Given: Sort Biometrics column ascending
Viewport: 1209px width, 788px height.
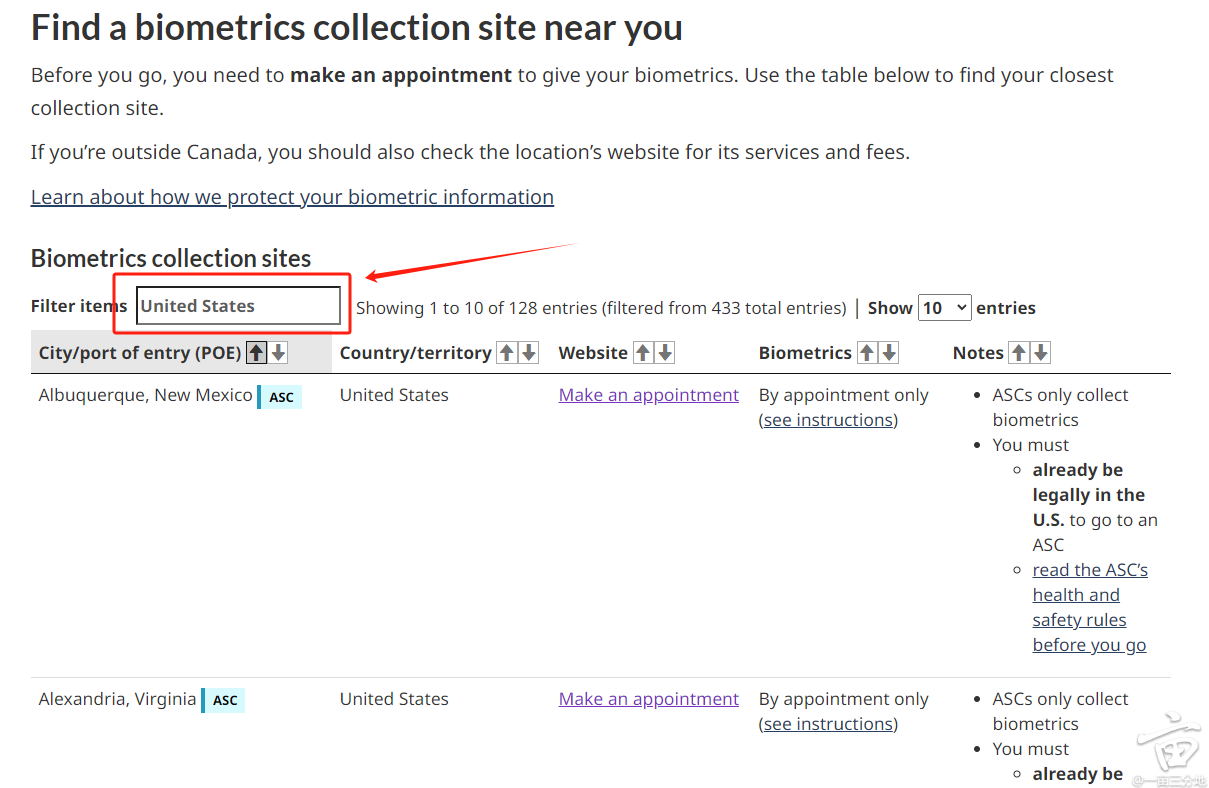Looking at the screenshot, I should (867, 353).
